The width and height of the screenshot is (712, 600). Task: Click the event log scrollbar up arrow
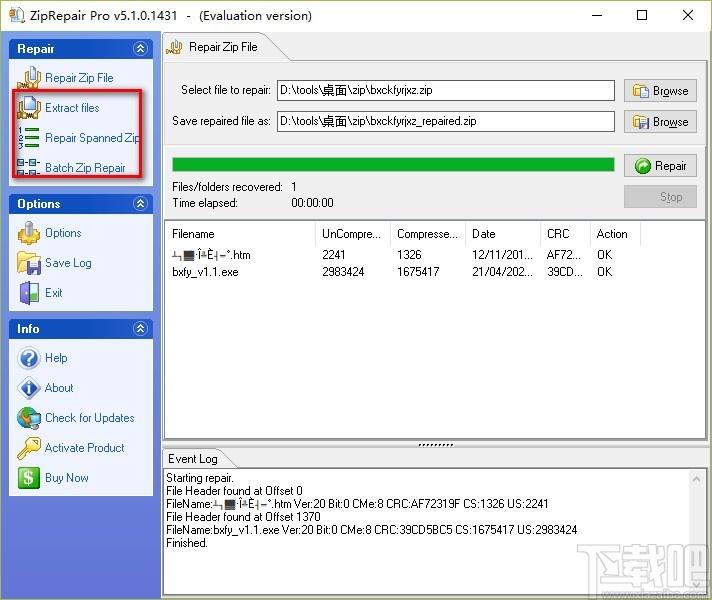[x=697, y=479]
